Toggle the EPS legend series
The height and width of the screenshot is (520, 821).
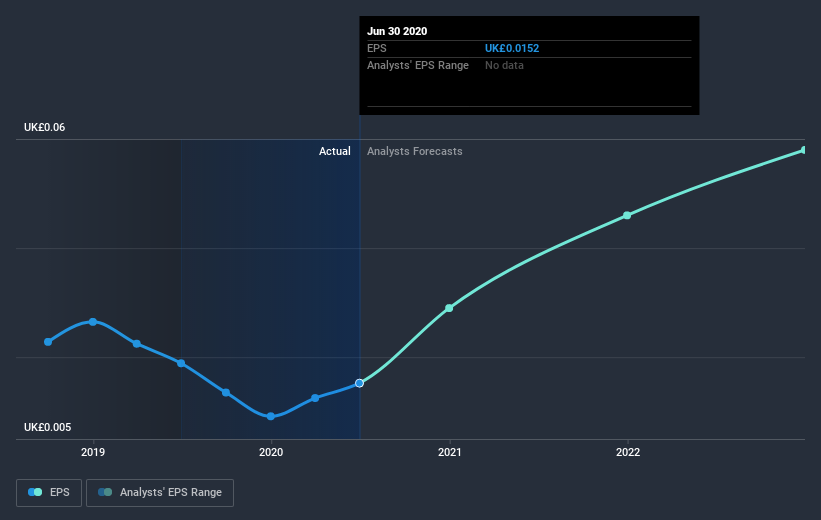[x=49, y=493]
